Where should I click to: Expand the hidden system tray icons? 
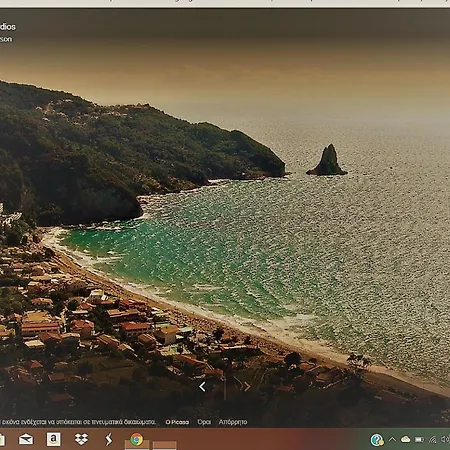point(392,439)
